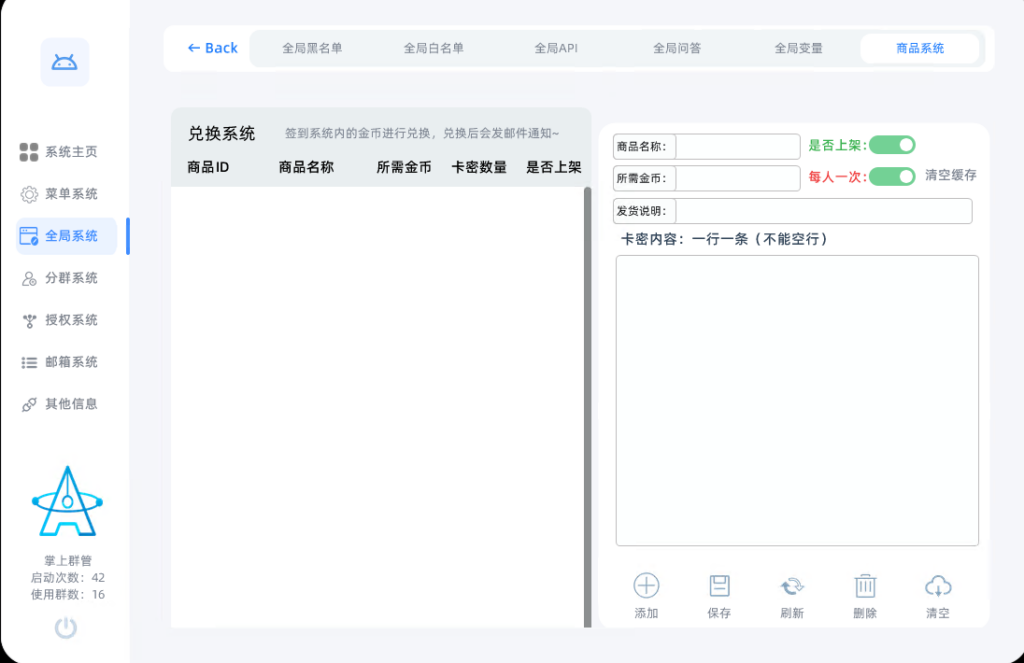Toggle the 是否上架 switch
Screen dimensions: 1024x663
coord(890,144)
